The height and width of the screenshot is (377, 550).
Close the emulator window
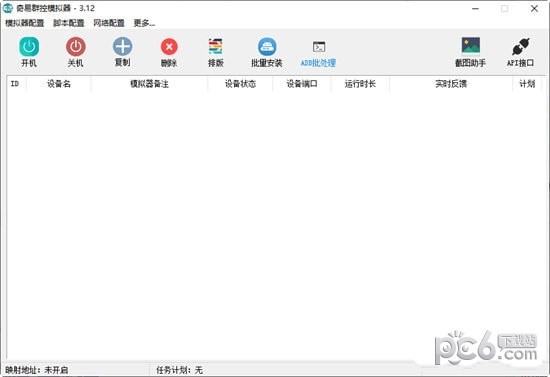(x=534, y=8)
